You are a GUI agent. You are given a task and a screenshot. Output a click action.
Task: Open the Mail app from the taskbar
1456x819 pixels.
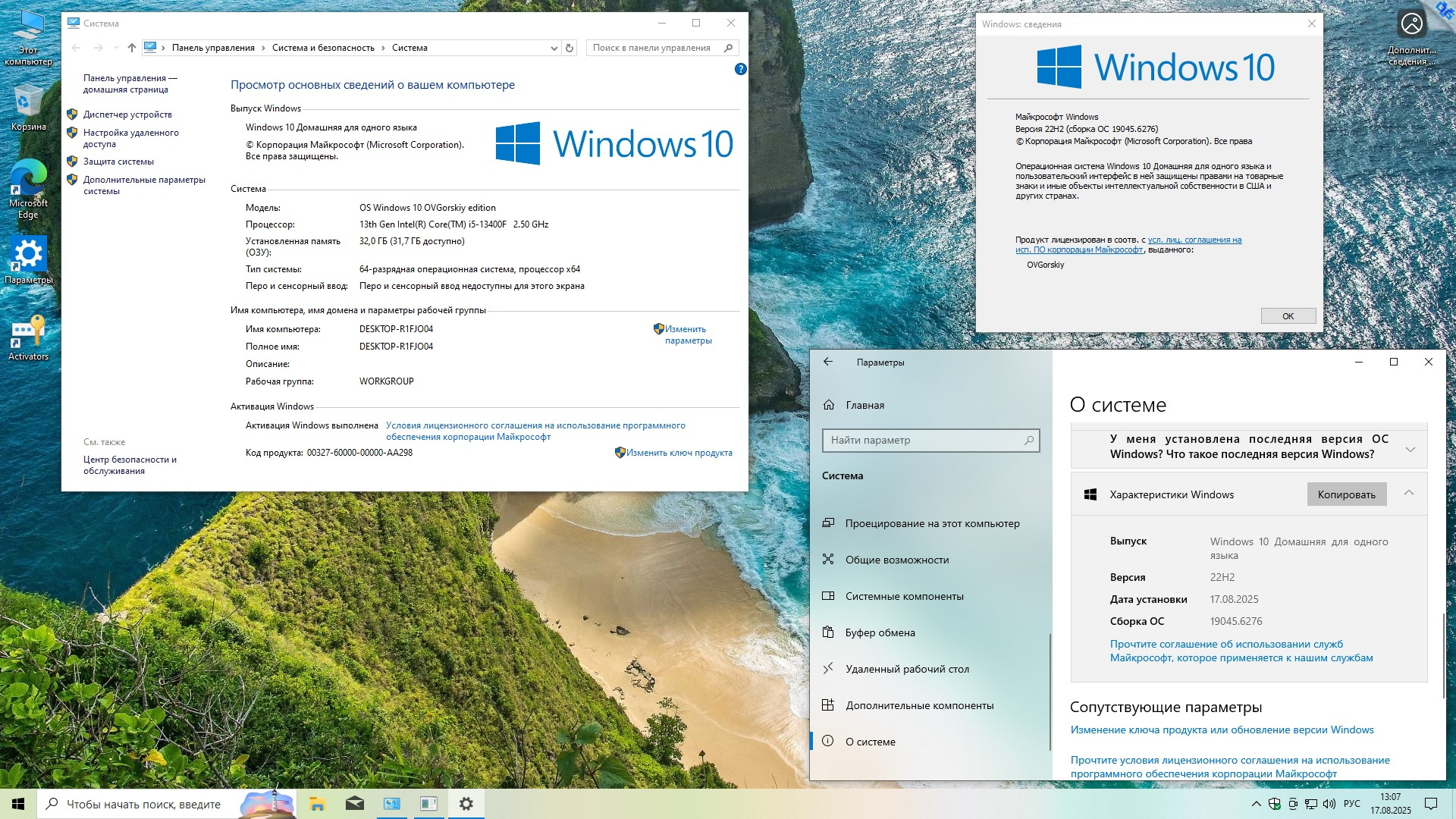click(354, 804)
